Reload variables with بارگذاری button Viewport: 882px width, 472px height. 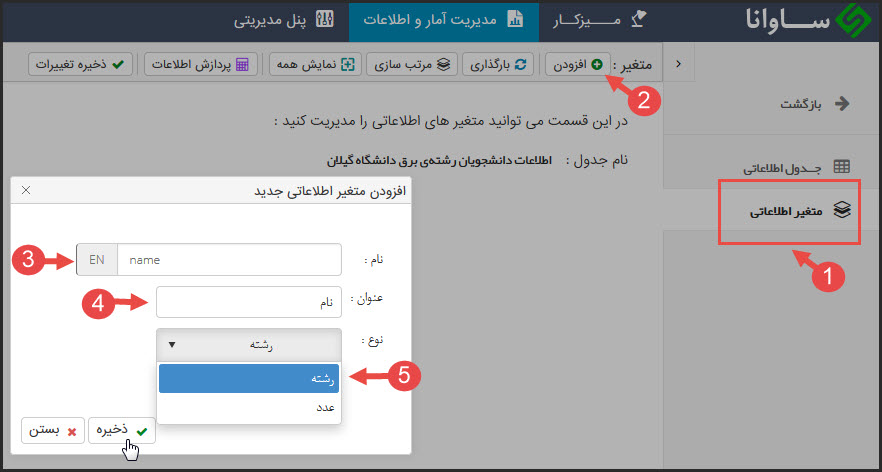[x=498, y=65]
